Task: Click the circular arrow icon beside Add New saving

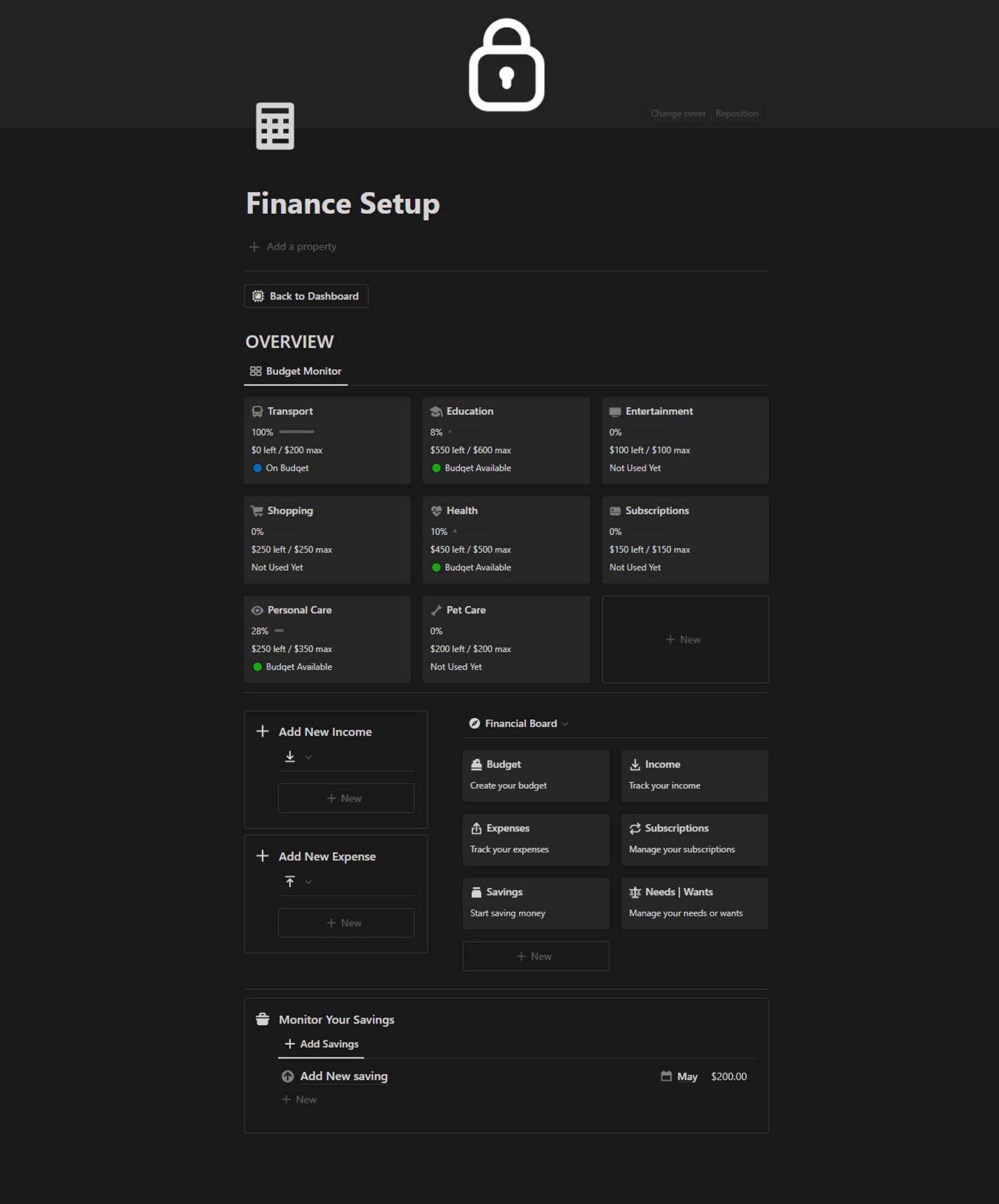Action: point(287,1077)
